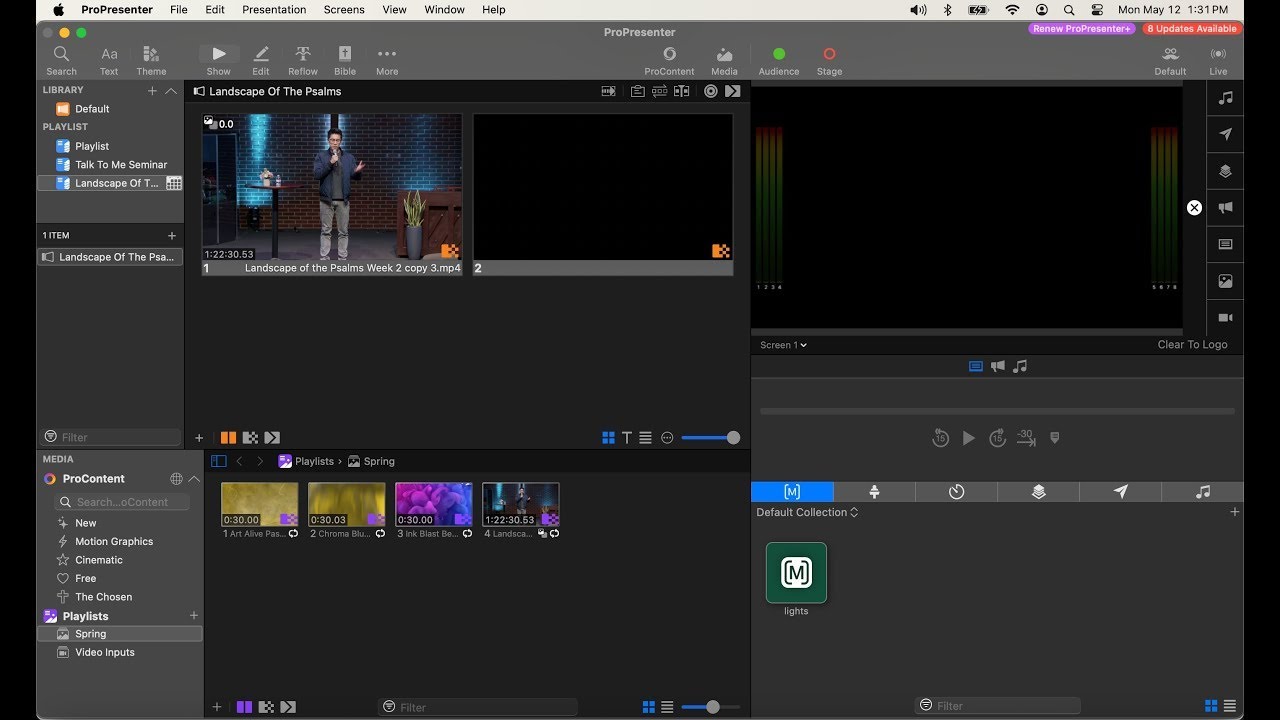1280x720 pixels.
Task: Open the Presentation menu
Action: (x=274, y=10)
